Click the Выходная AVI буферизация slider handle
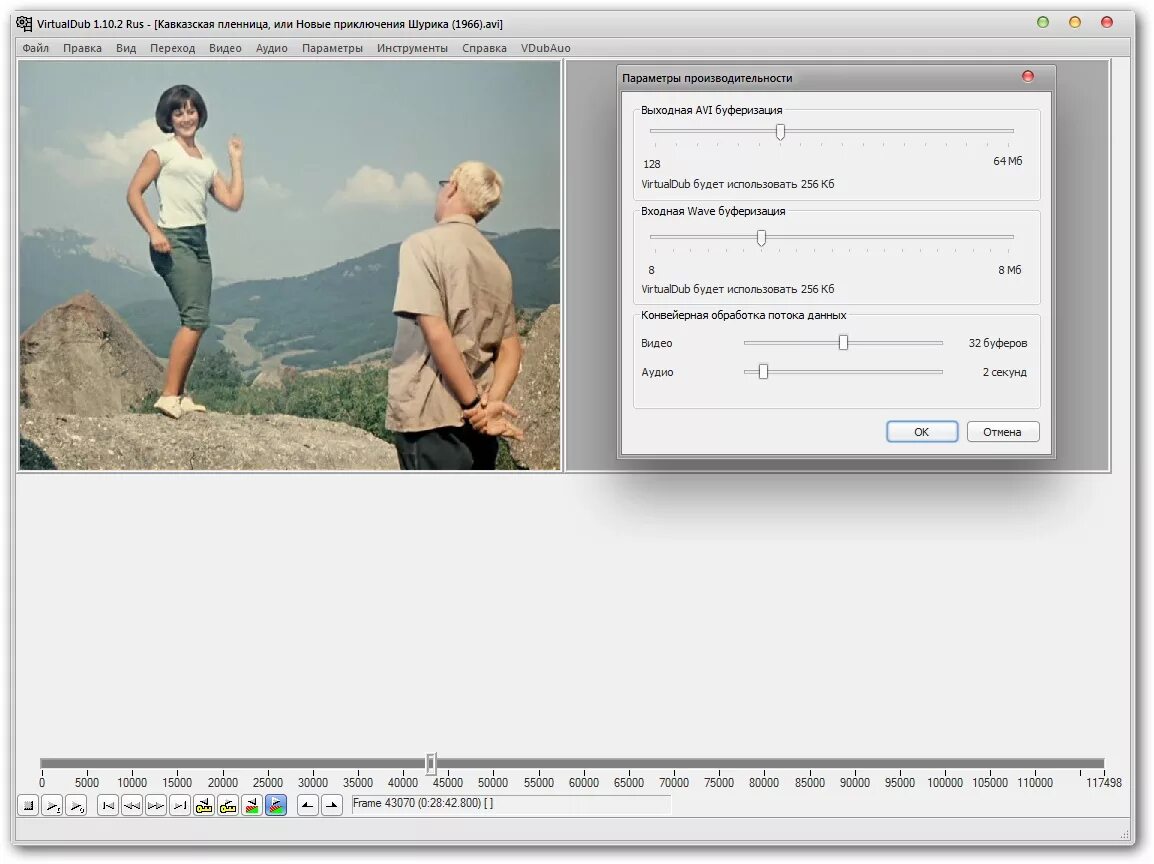The width and height of the screenshot is (1154, 864). click(x=780, y=132)
